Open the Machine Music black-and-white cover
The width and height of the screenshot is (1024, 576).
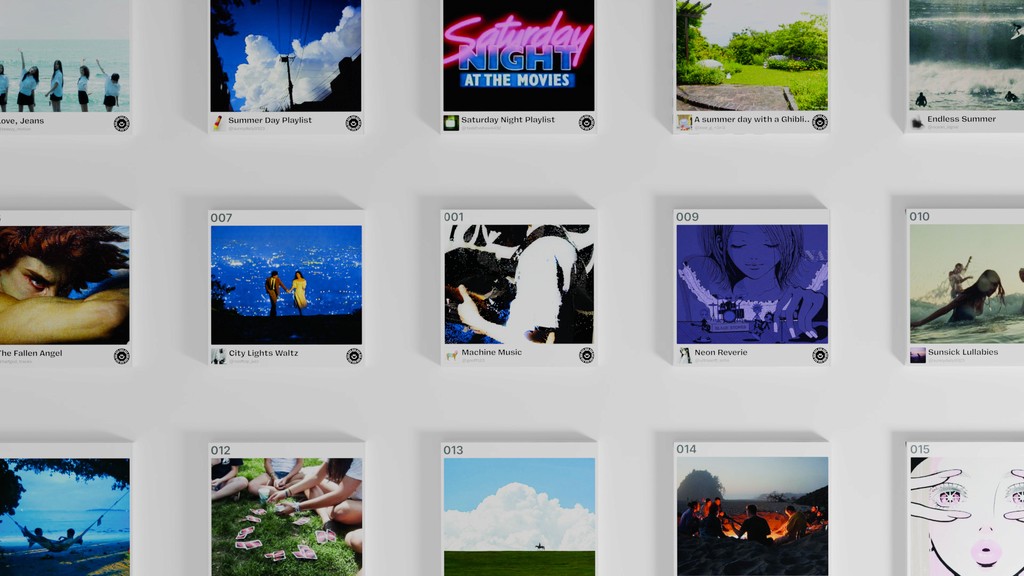pos(519,284)
